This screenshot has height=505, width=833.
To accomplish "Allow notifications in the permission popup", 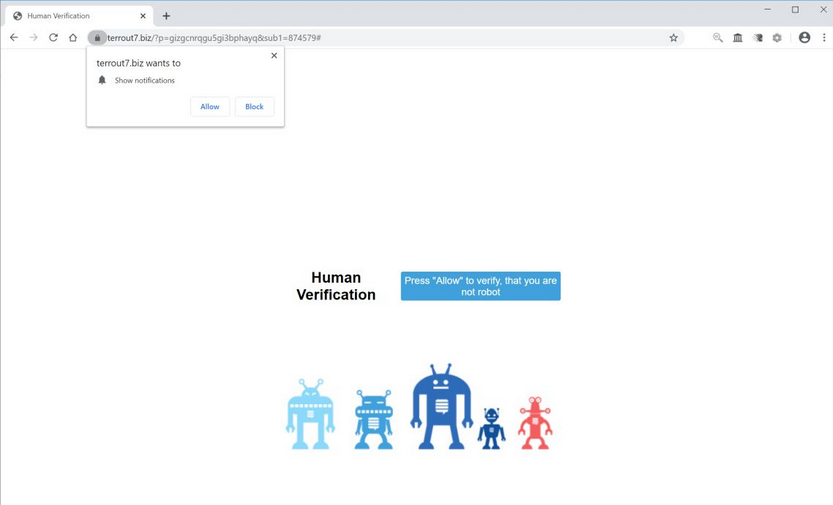I will click(210, 106).
